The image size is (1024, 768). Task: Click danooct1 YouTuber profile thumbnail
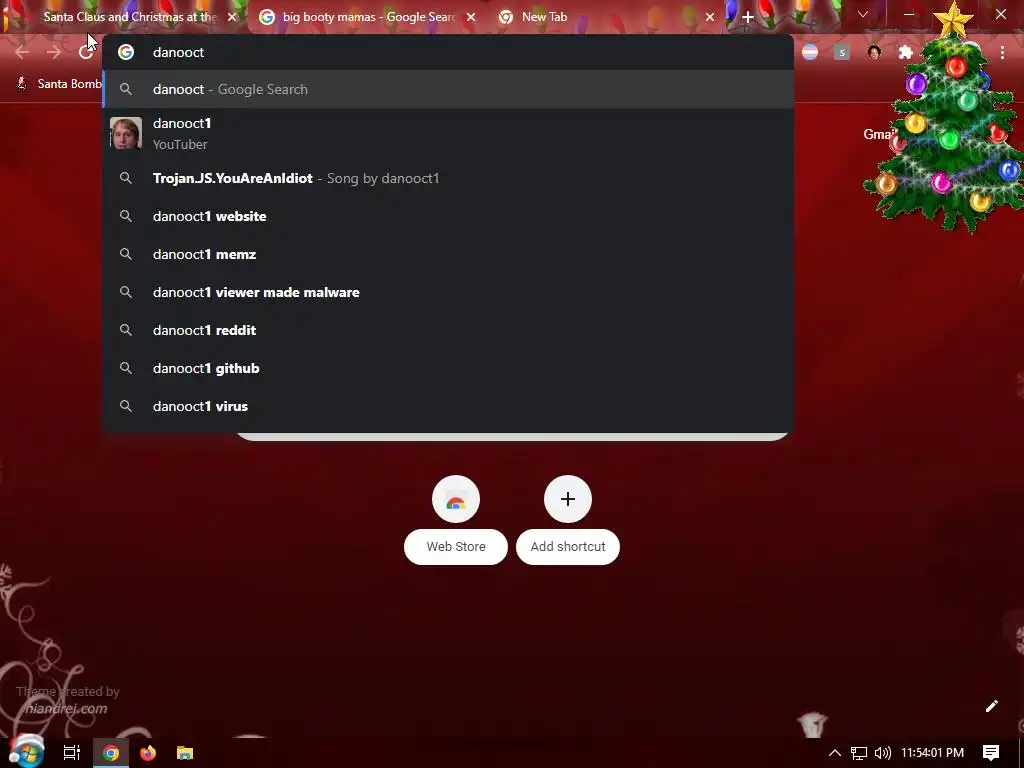coord(126,133)
